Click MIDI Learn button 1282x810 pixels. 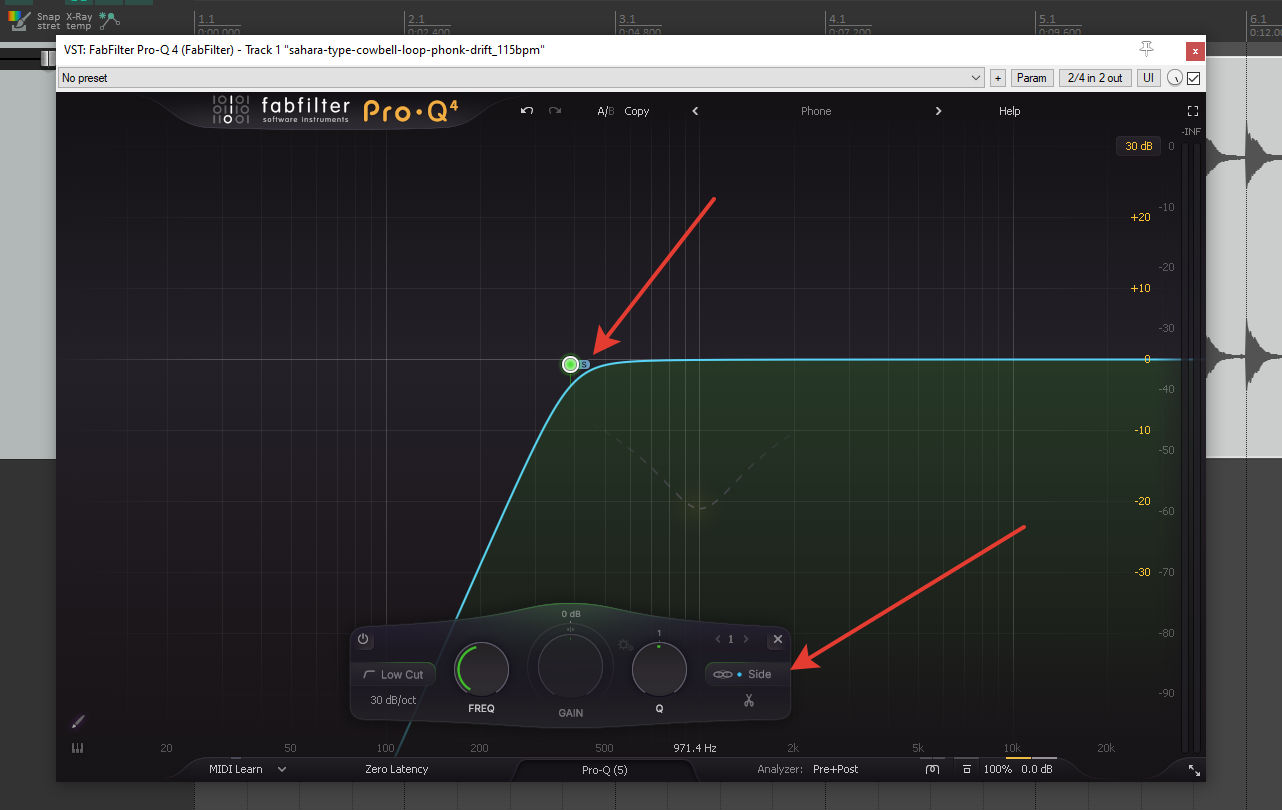click(x=236, y=769)
